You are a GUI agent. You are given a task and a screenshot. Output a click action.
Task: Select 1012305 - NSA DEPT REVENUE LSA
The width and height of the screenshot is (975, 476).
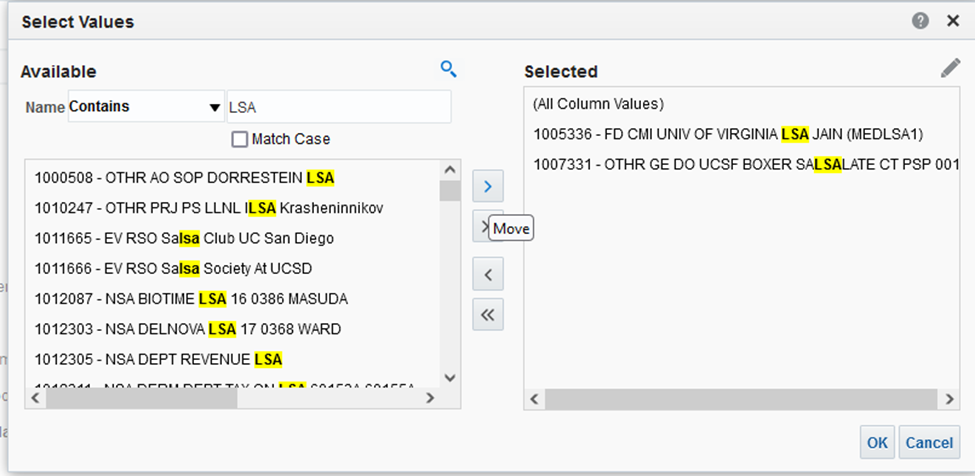159,358
